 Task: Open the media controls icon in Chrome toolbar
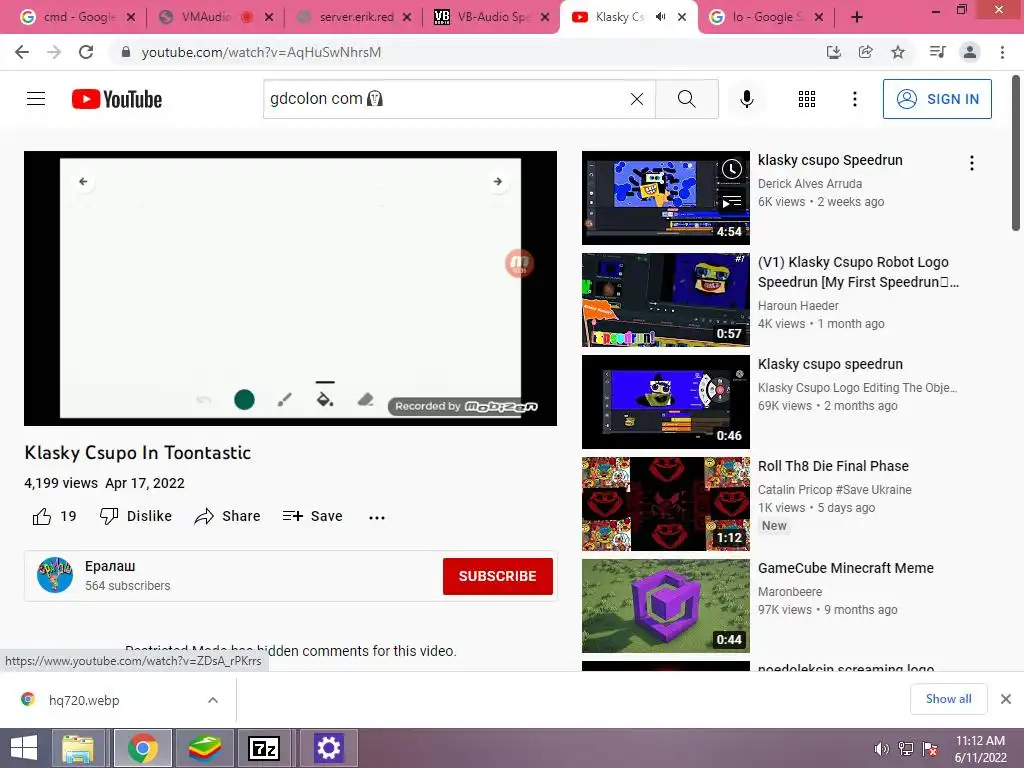[x=937, y=52]
